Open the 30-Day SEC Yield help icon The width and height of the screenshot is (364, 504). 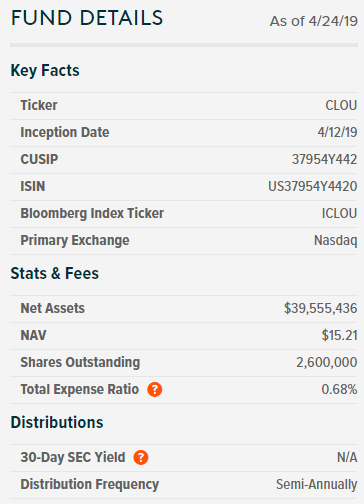coord(141,457)
